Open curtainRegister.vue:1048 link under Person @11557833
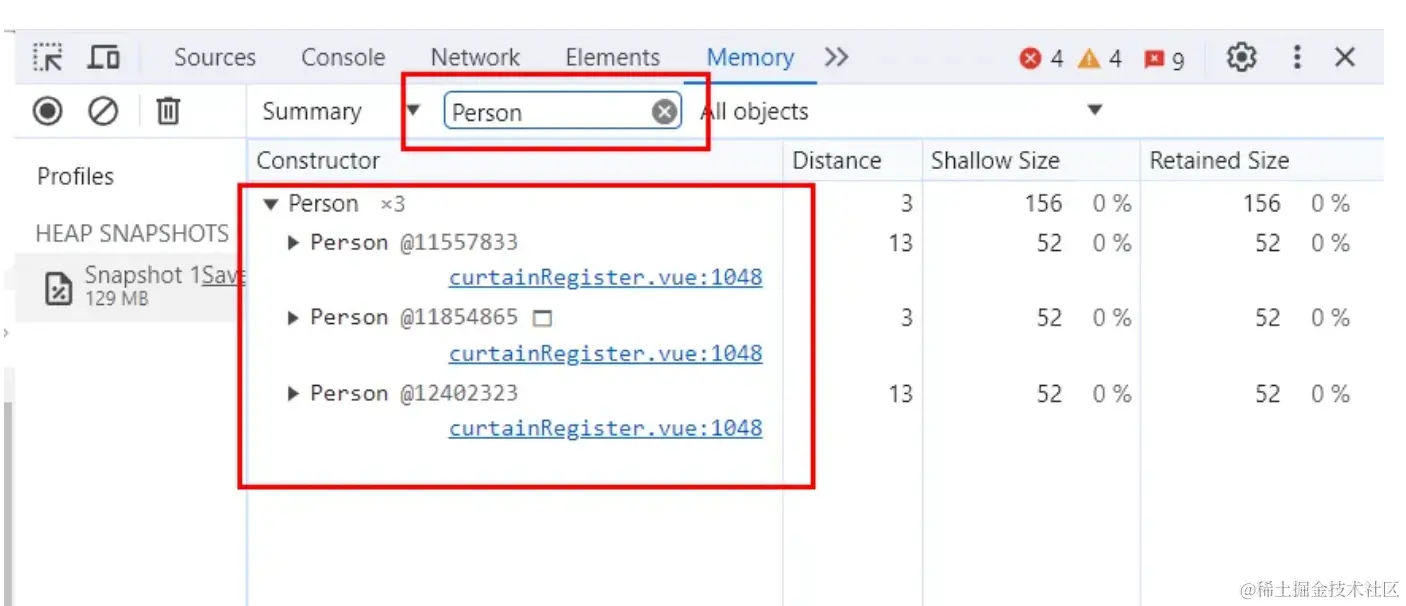This screenshot has height=606, width=1406. tap(605, 277)
